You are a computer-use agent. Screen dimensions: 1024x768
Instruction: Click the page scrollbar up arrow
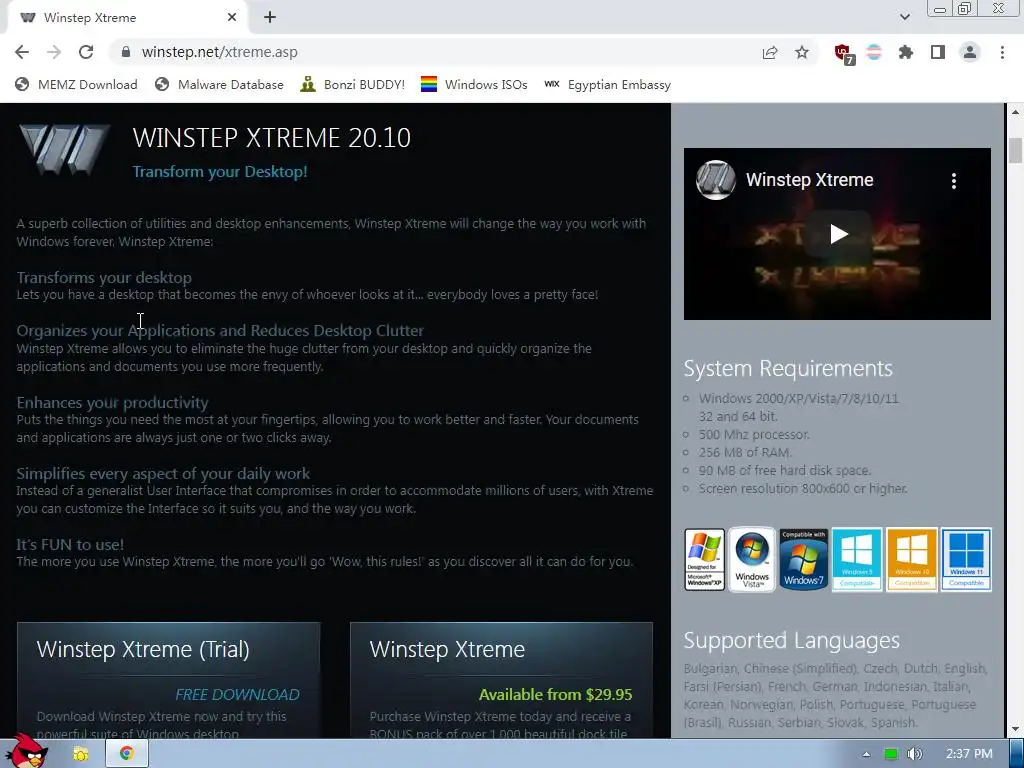pos(1015,112)
